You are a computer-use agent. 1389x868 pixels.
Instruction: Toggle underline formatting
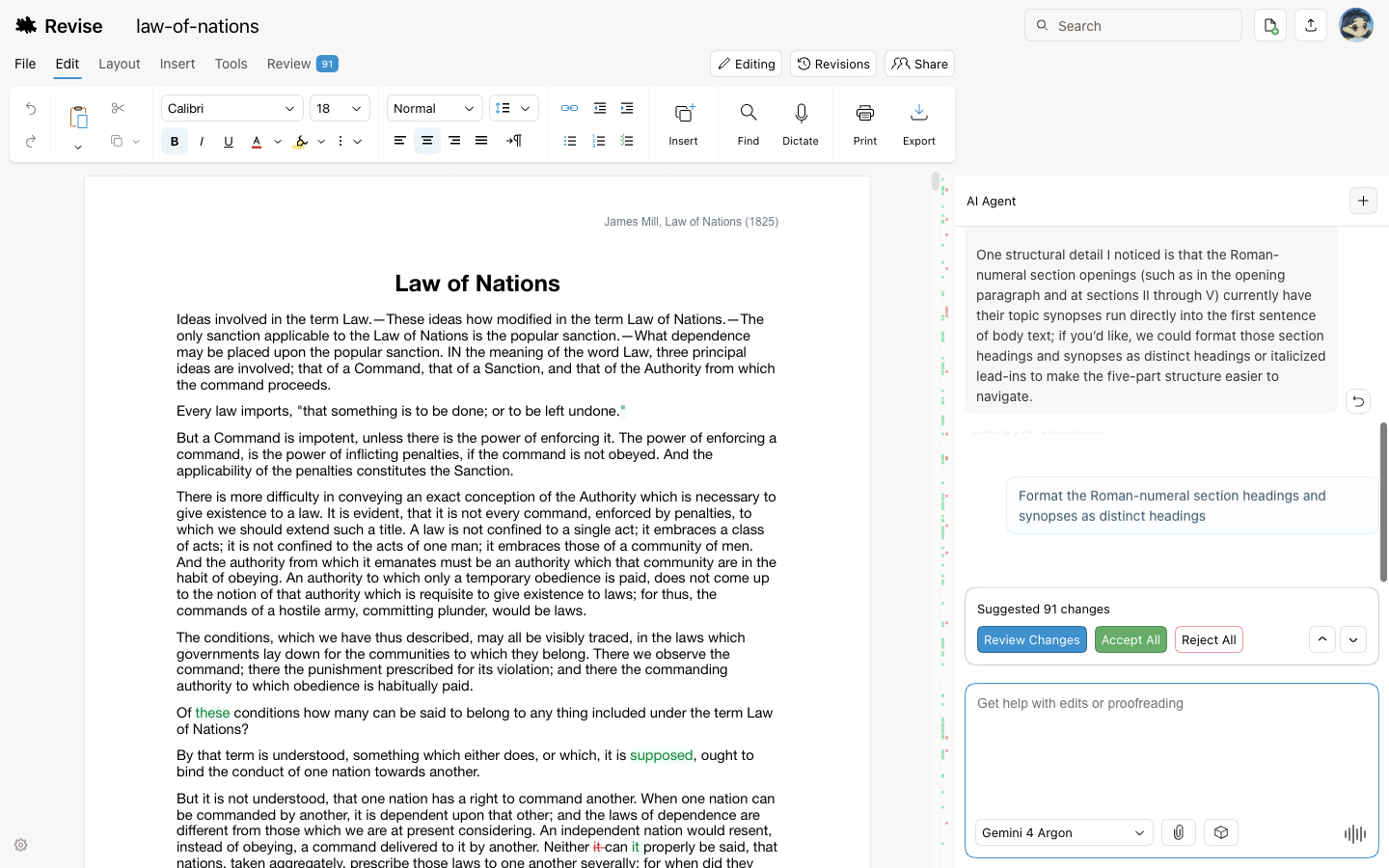229,142
